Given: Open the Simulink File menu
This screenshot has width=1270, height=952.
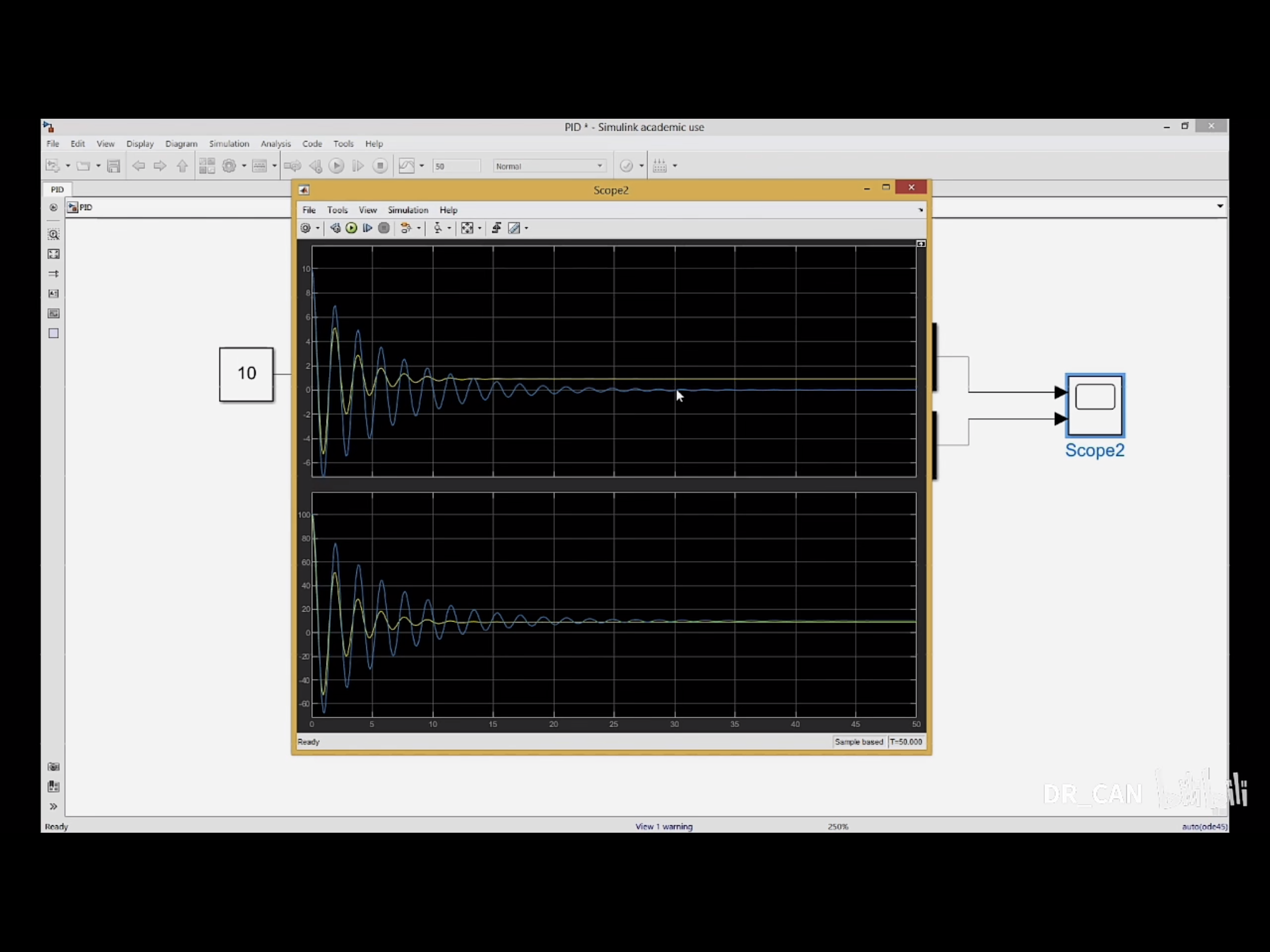Looking at the screenshot, I should pyautogui.click(x=53, y=143).
